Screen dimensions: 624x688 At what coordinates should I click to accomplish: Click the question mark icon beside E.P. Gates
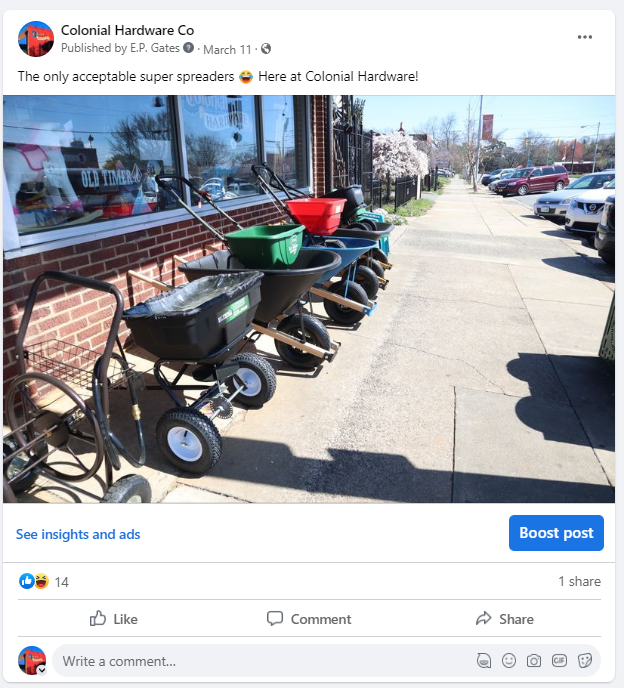(188, 47)
